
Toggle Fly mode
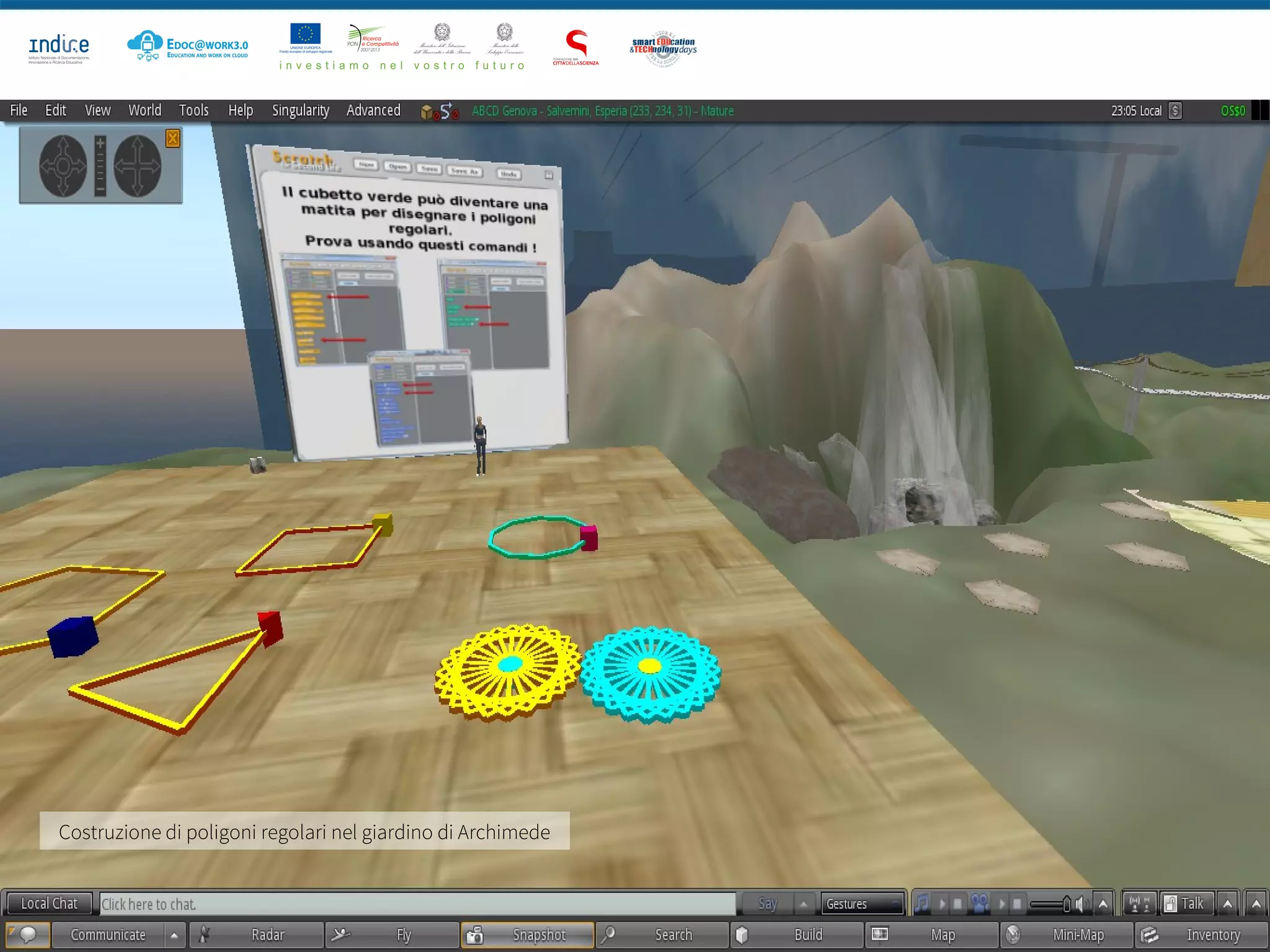(x=391, y=935)
